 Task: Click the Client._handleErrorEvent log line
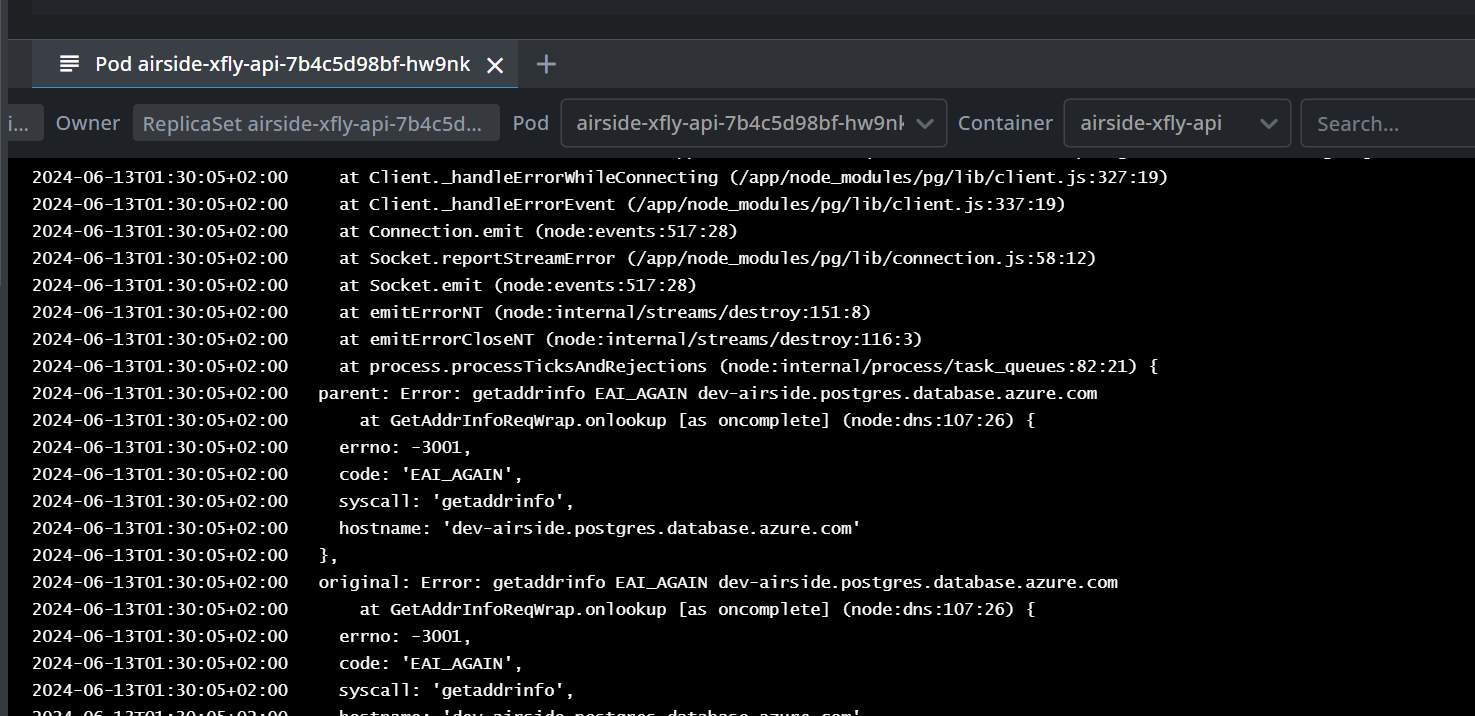coord(549,204)
